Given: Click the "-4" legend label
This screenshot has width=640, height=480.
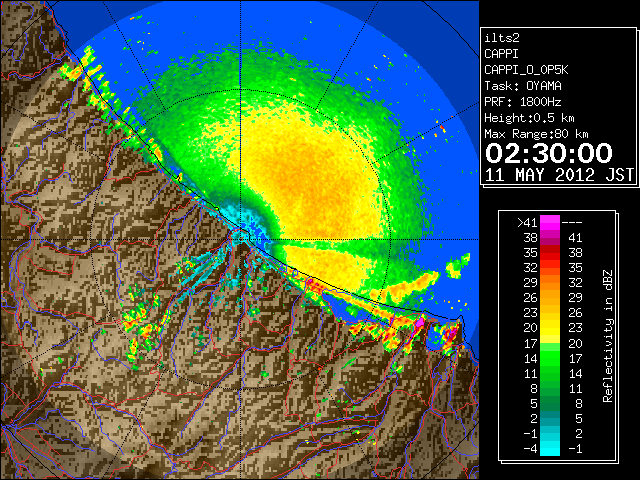Looking at the screenshot, I should pyautogui.click(x=531, y=448).
